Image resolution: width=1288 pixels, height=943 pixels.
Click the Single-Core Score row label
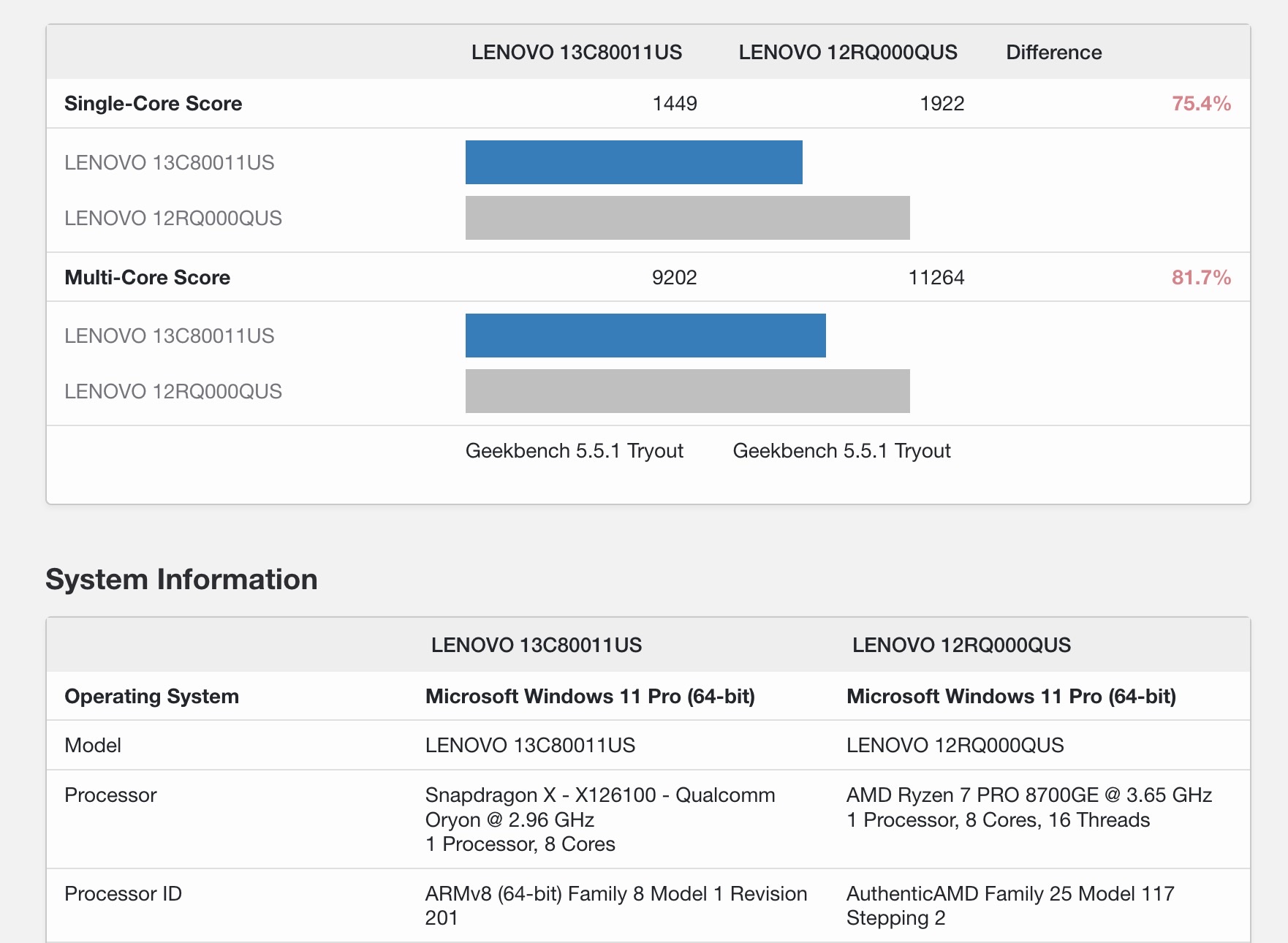[x=153, y=104]
